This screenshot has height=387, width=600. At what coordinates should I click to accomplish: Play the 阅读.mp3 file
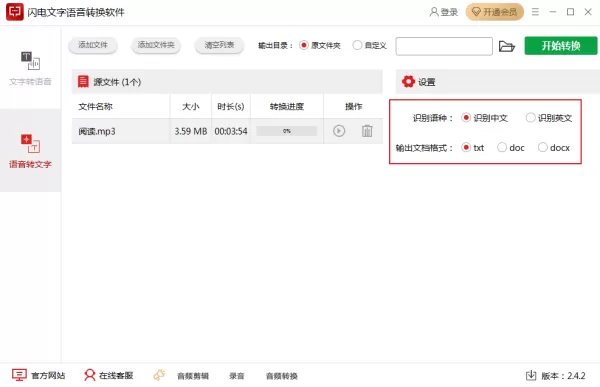point(339,131)
